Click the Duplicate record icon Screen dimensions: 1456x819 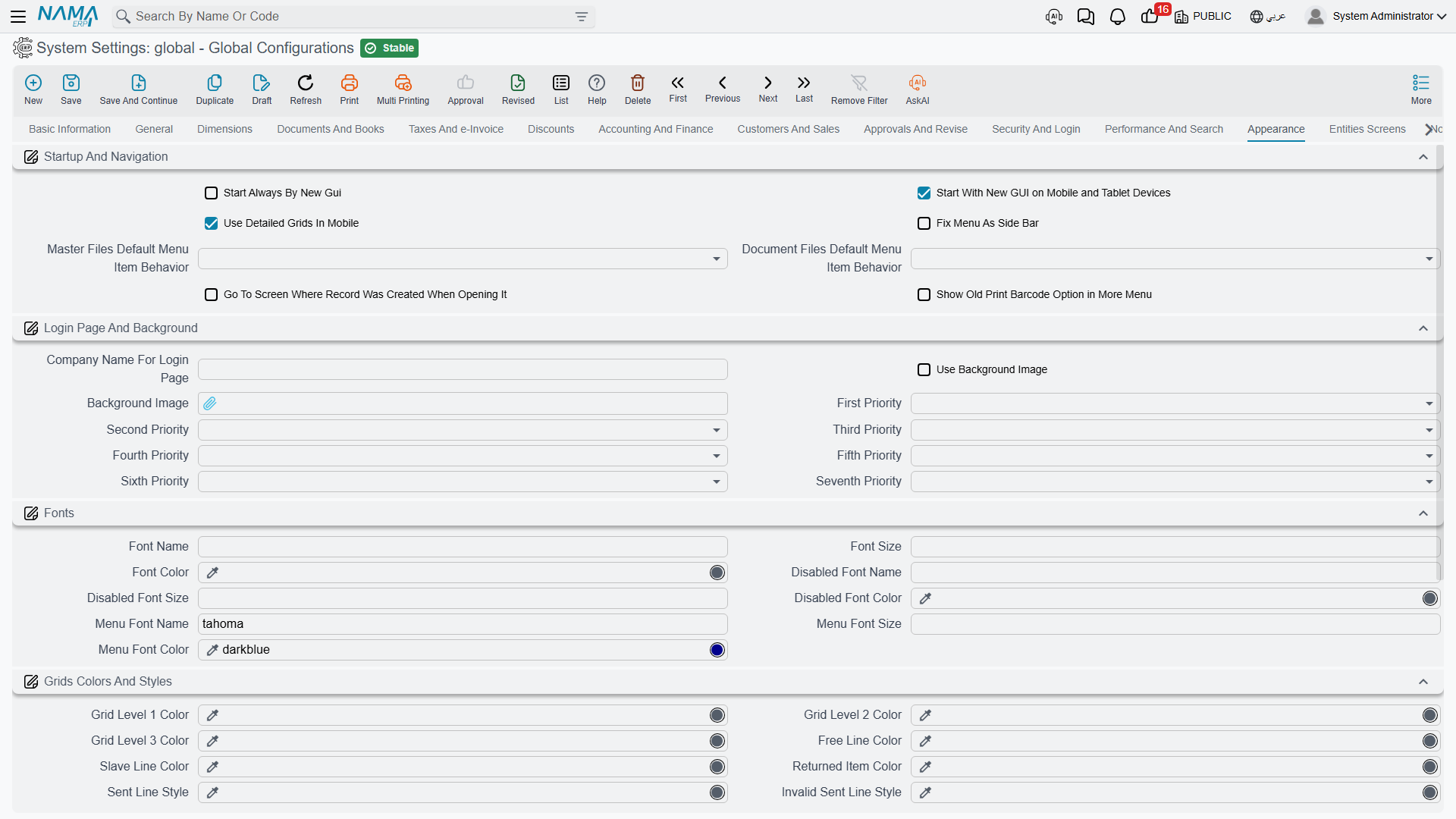(215, 83)
